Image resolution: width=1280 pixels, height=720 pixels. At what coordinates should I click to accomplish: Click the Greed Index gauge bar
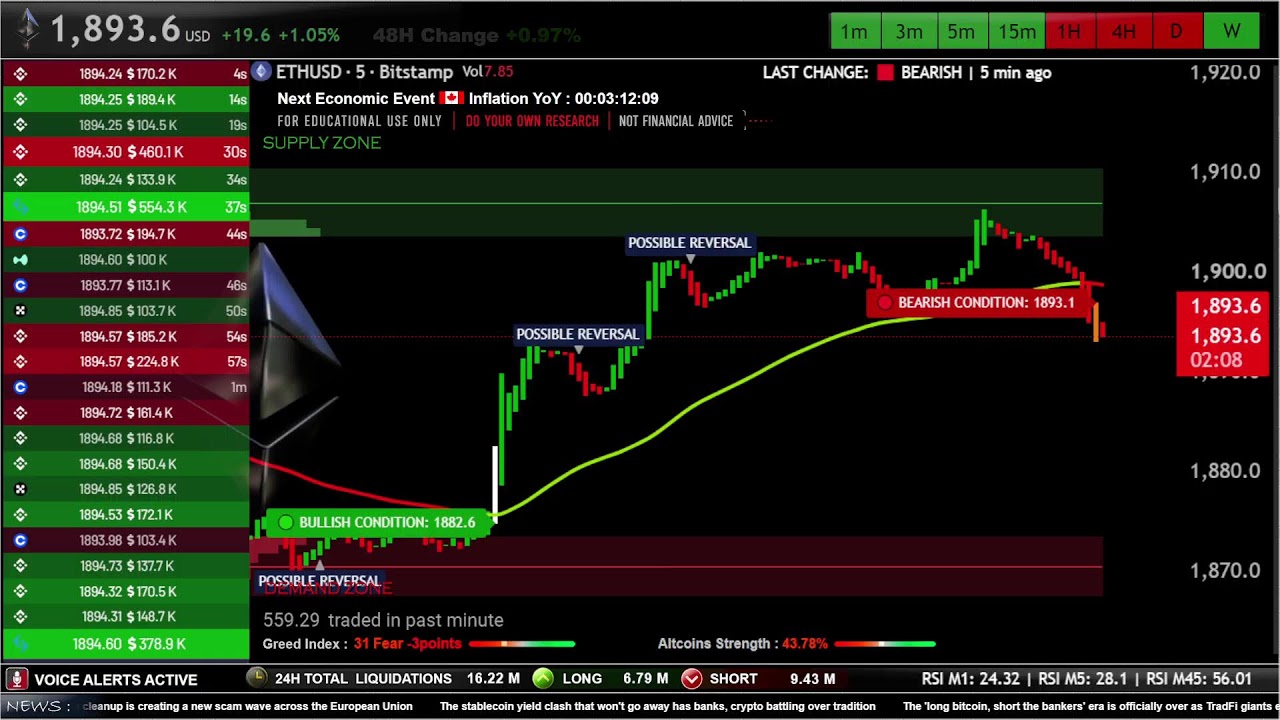[x=522, y=644]
